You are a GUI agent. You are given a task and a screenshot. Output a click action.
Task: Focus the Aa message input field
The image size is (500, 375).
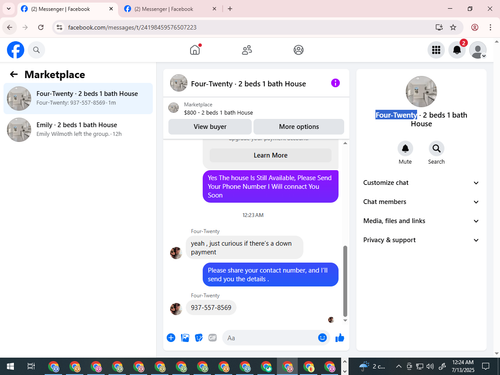[270, 338]
